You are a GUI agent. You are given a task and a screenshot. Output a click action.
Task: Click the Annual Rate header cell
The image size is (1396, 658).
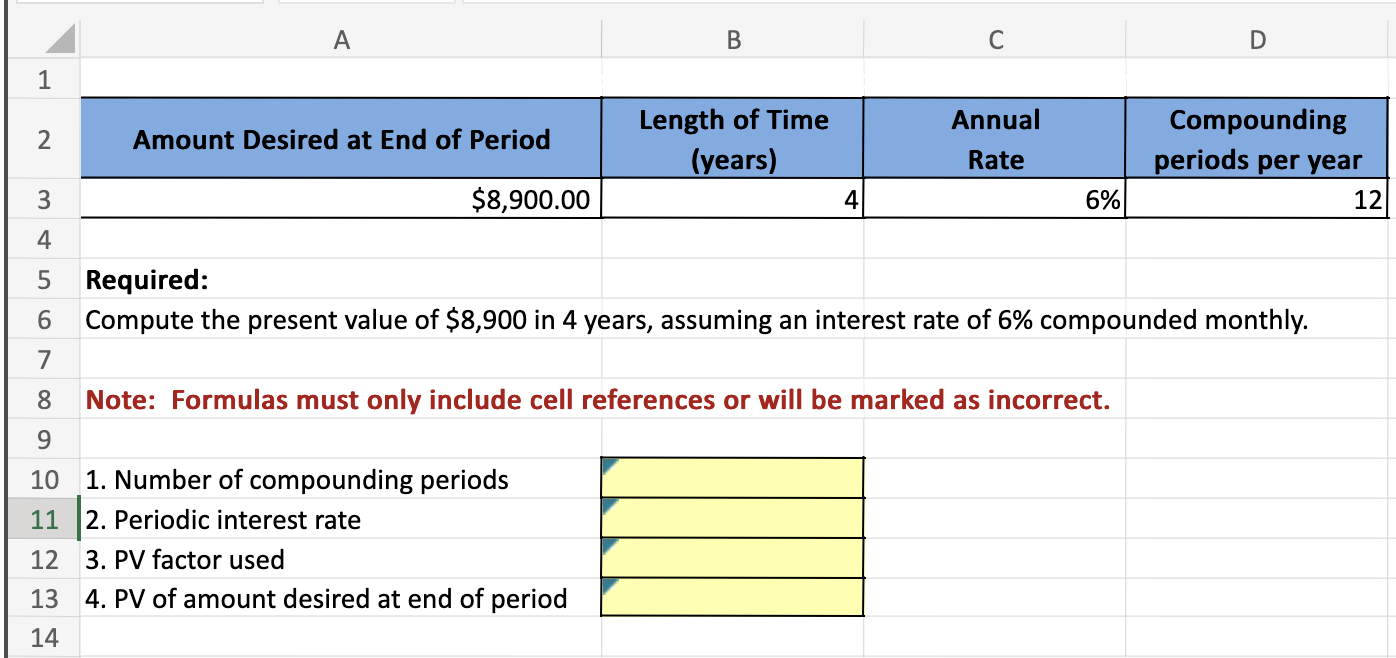pyautogui.click(x=995, y=139)
